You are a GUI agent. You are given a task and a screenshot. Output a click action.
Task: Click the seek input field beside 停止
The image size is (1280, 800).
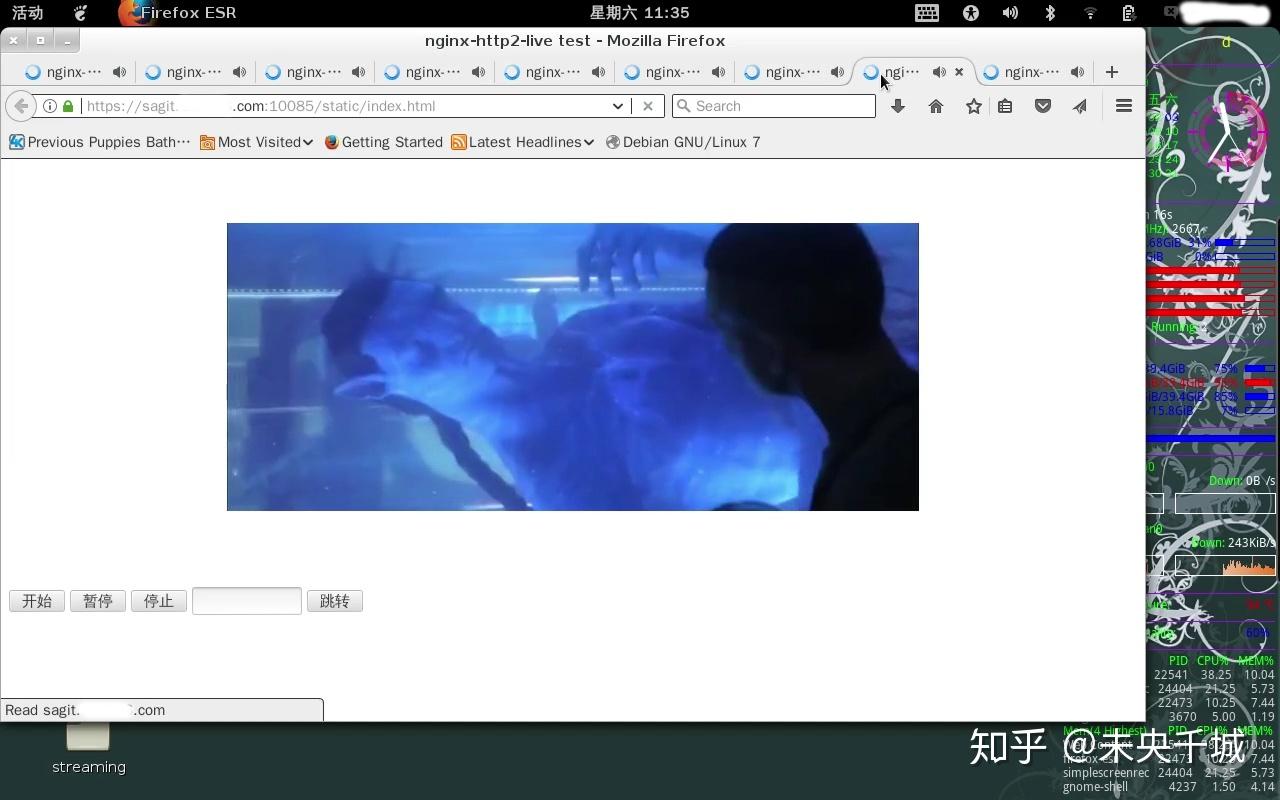tap(246, 600)
